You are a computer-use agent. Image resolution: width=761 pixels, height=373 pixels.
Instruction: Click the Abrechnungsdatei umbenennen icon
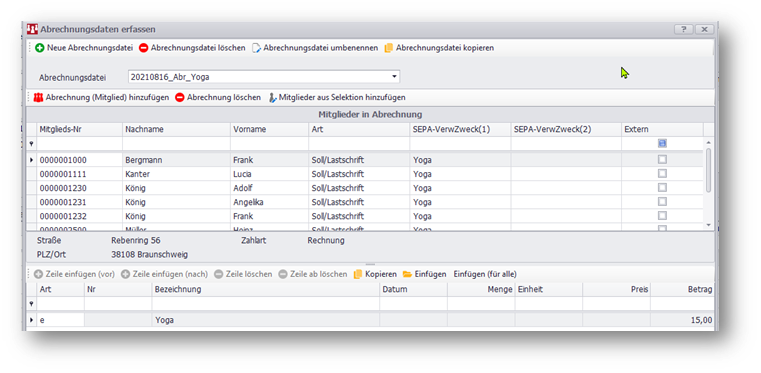tap(256, 48)
